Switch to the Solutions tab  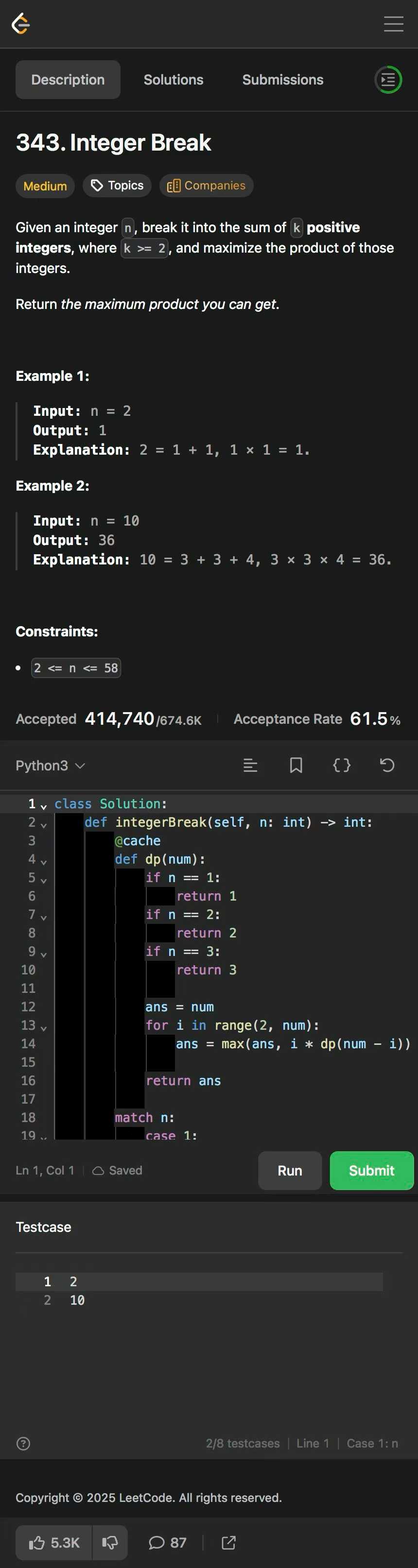[x=173, y=80]
